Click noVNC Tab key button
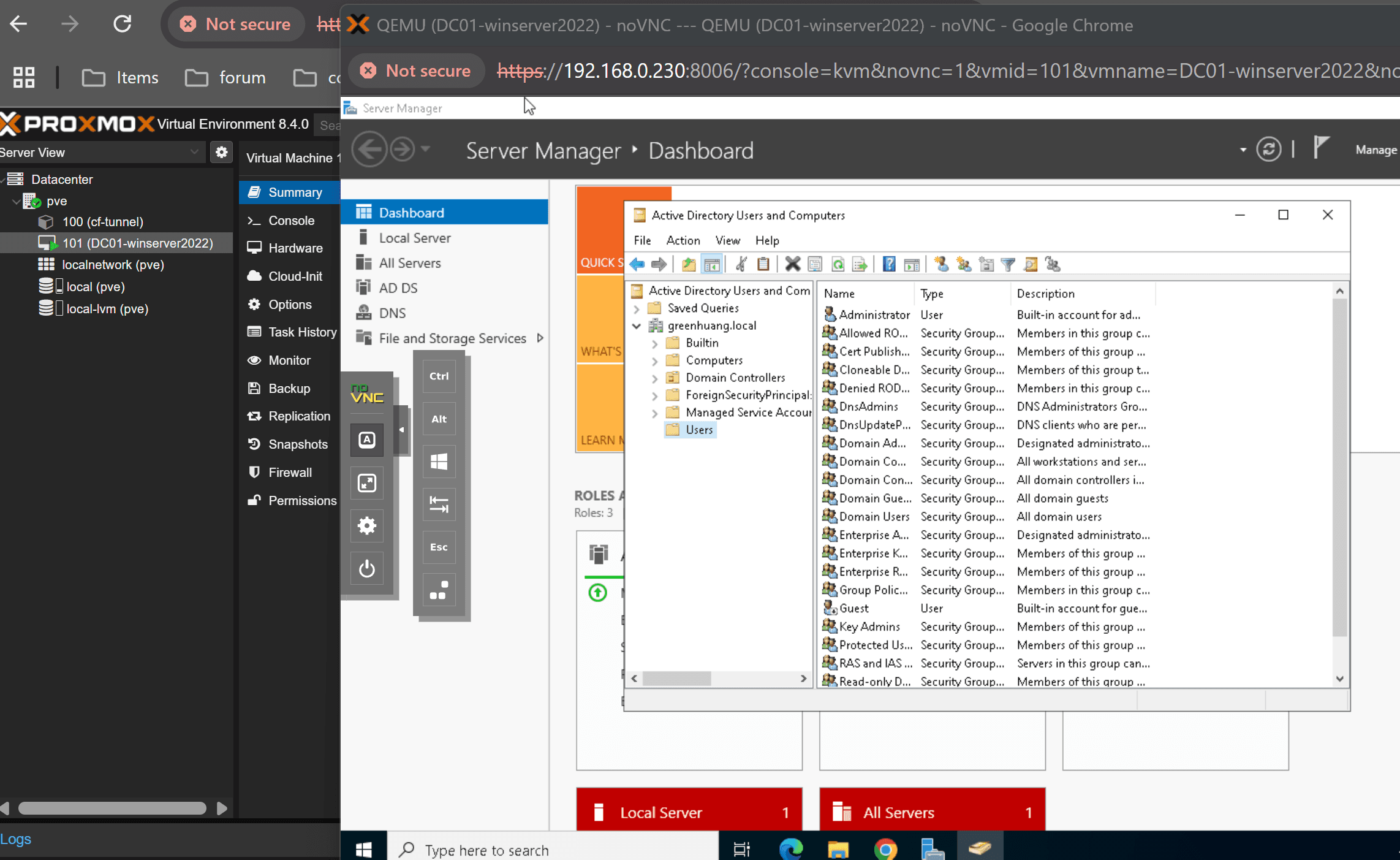Viewport: 1400px width, 860px height. pos(439,504)
